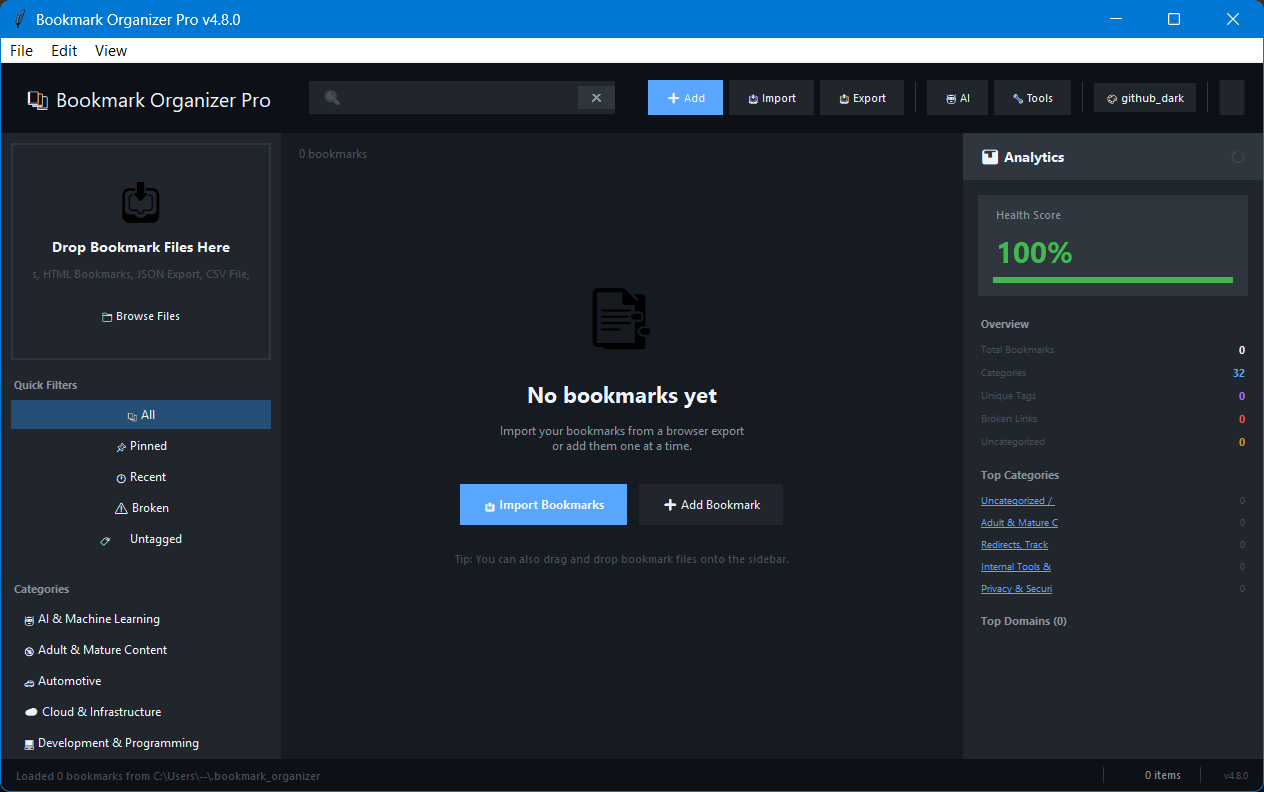Clear the search field with the X
This screenshot has width=1264, height=792.
596,97
